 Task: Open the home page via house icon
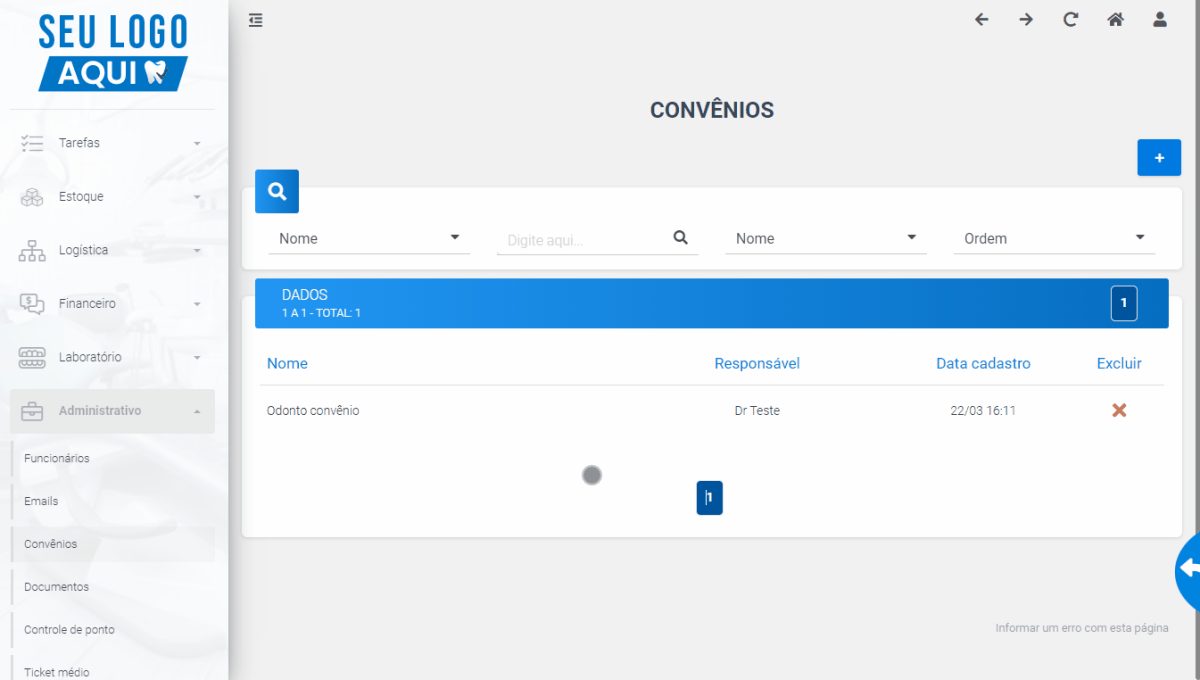click(x=1115, y=19)
